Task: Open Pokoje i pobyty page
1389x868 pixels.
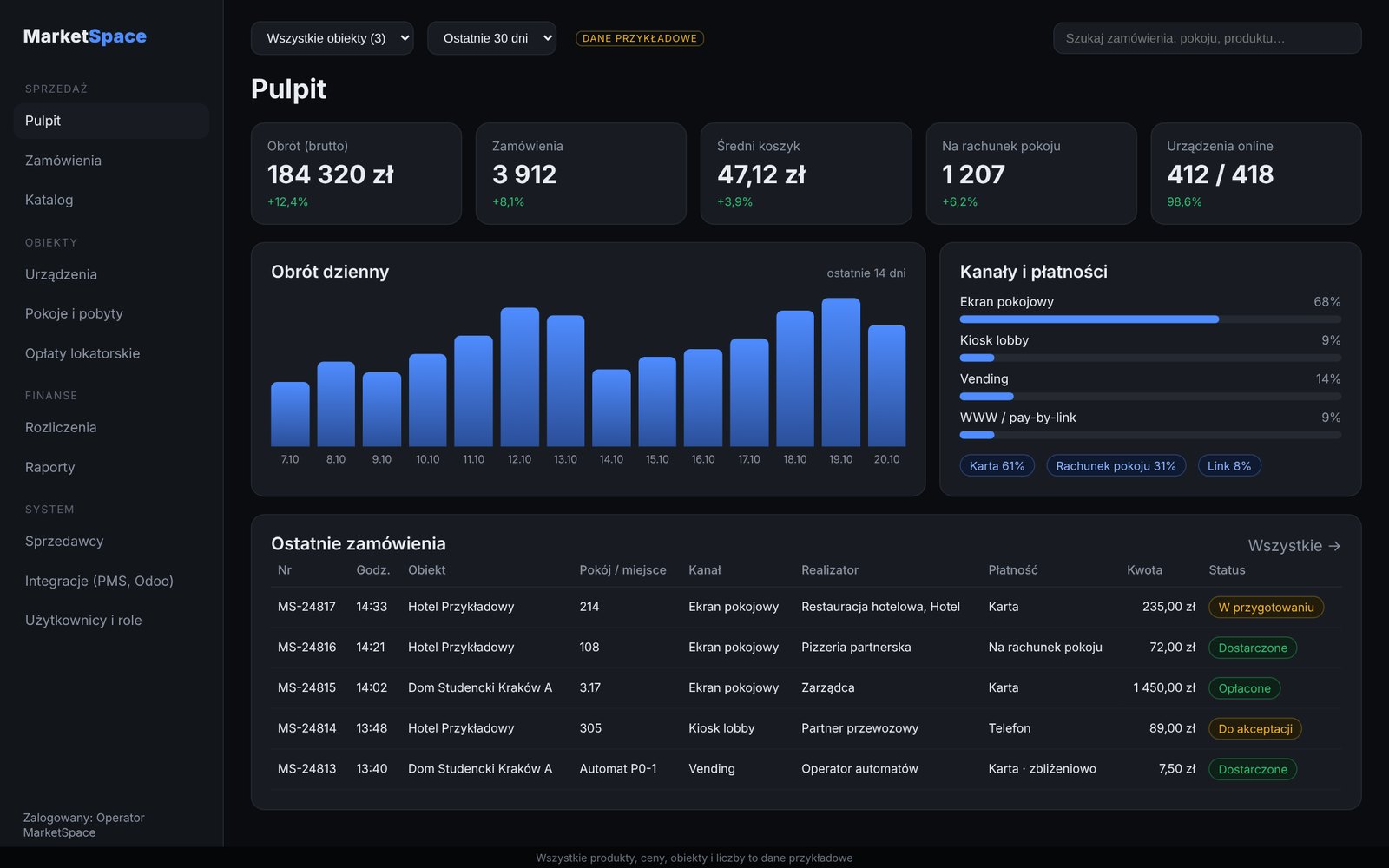Action: (111, 313)
